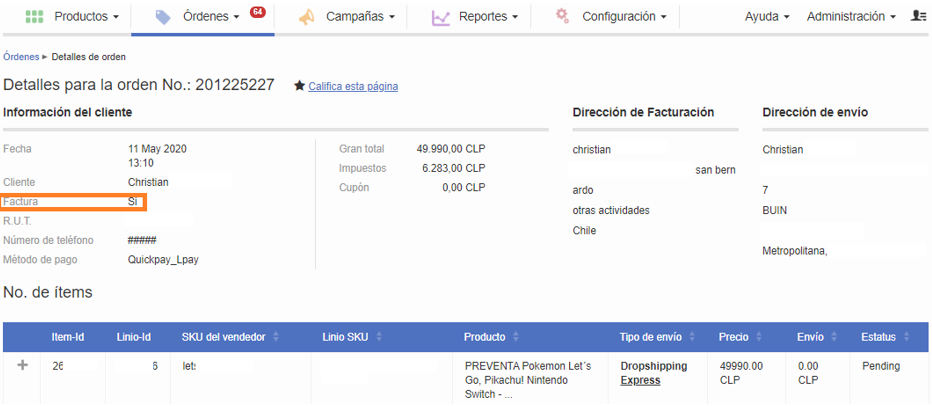The height and width of the screenshot is (406, 932).
Task: Open the Administración dropdown menu
Action: coord(849,17)
